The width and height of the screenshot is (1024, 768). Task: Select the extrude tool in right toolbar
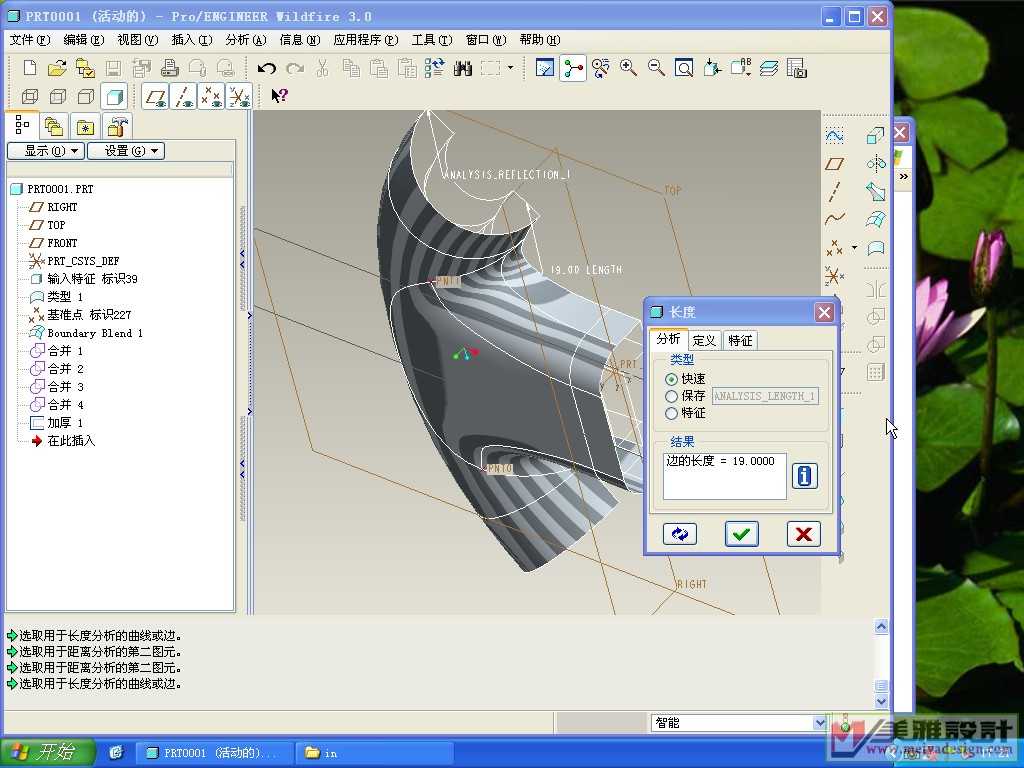pos(875,135)
